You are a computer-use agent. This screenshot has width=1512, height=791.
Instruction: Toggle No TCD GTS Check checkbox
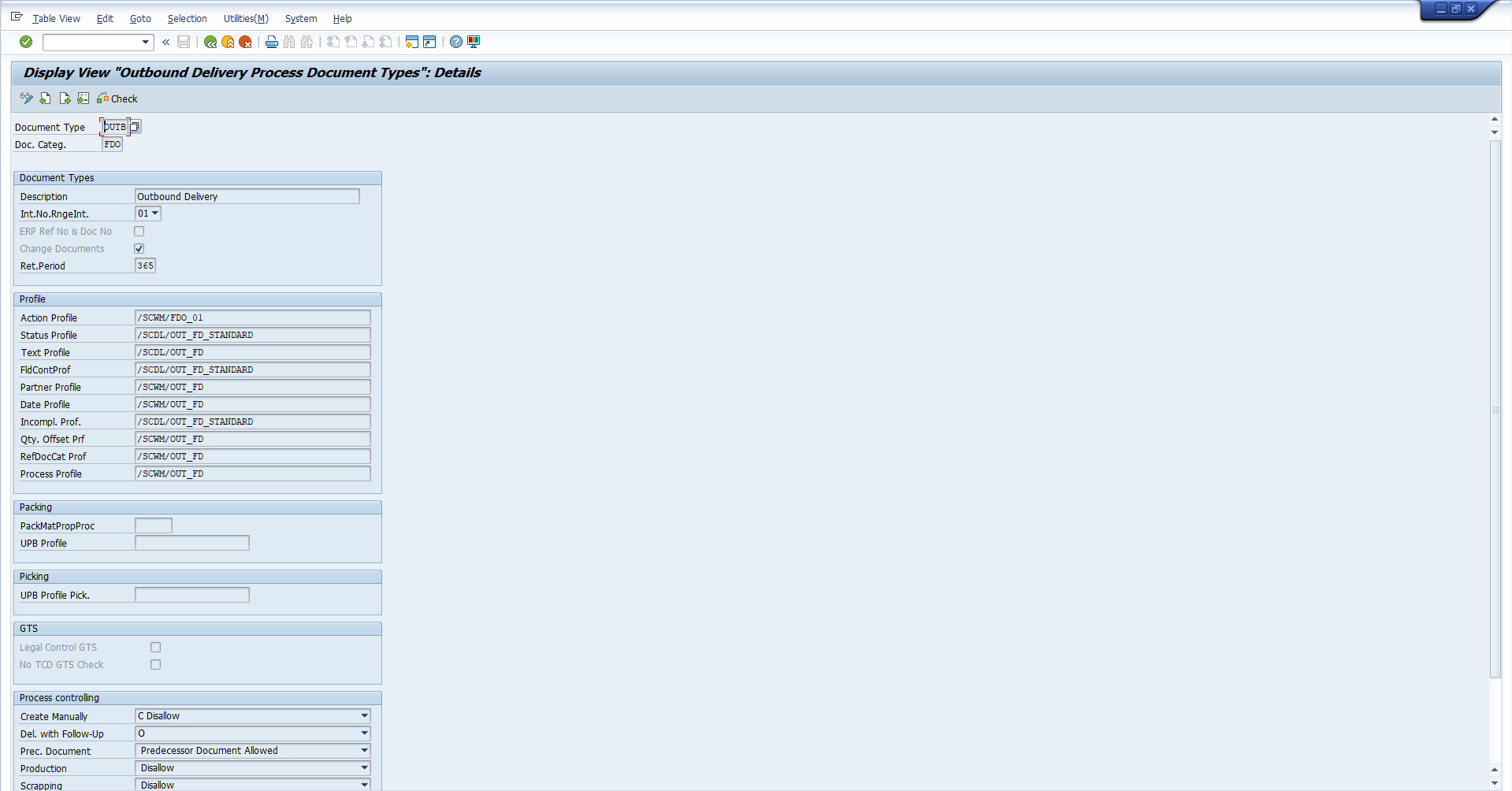click(156, 664)
